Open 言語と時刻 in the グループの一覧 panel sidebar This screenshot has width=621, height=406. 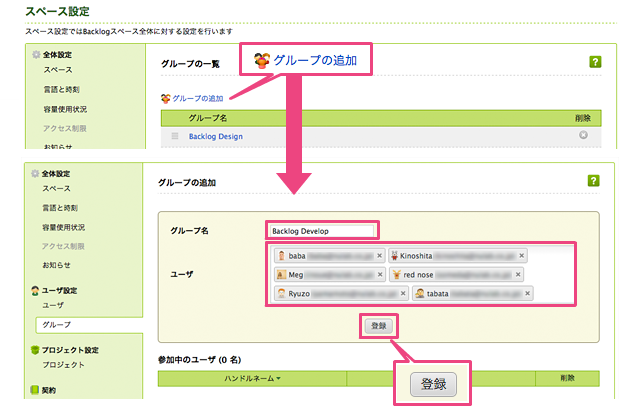61,90
